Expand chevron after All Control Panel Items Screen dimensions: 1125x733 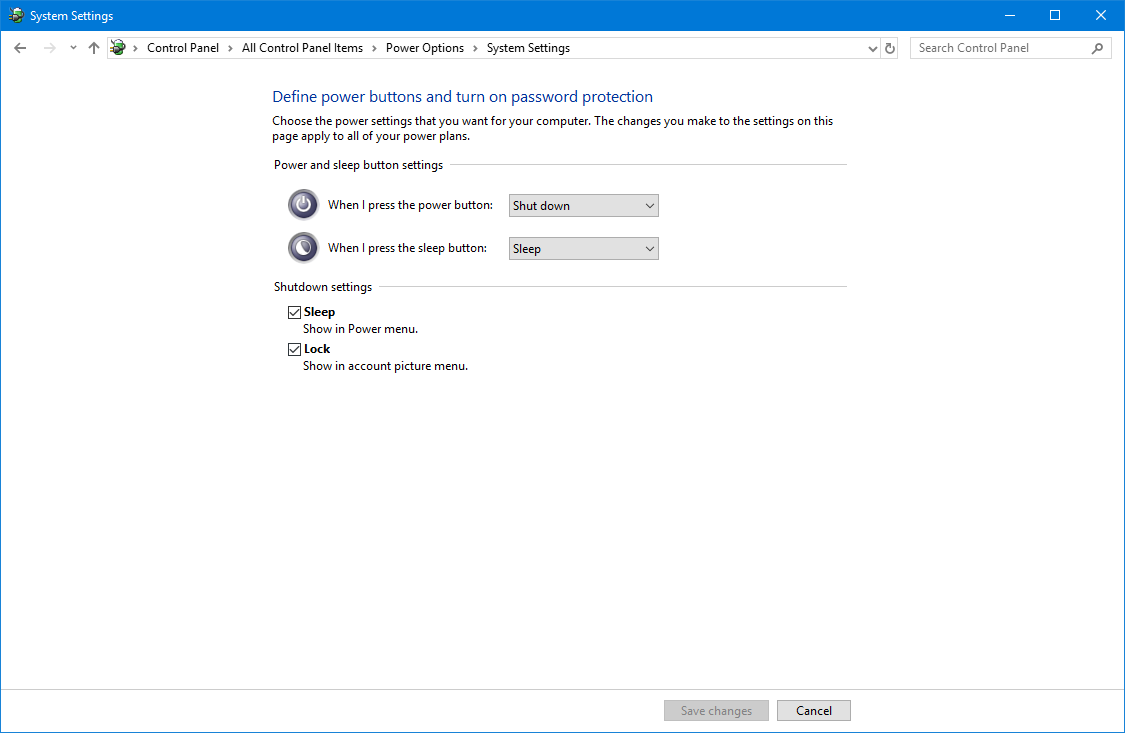pos(374,48)
